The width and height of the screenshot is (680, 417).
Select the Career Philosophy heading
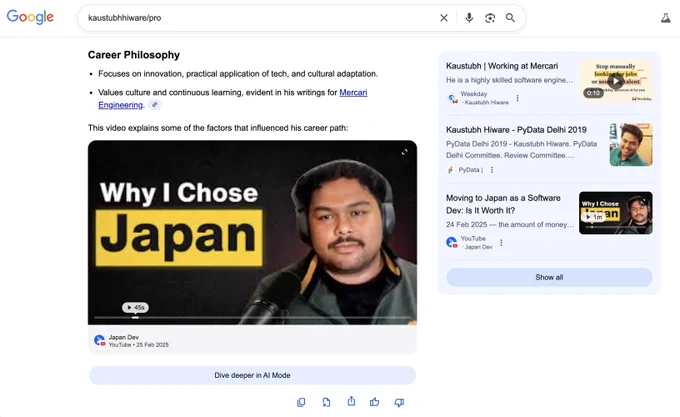(134, 55)
